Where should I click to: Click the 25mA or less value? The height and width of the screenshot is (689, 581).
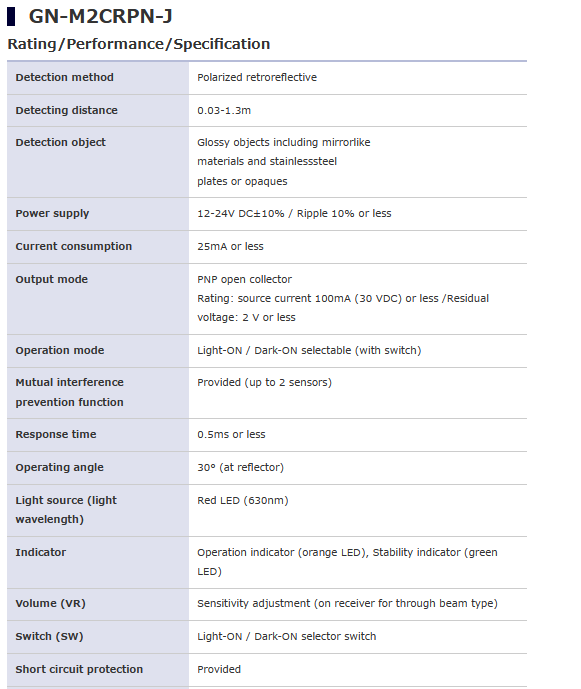point(230,247)
